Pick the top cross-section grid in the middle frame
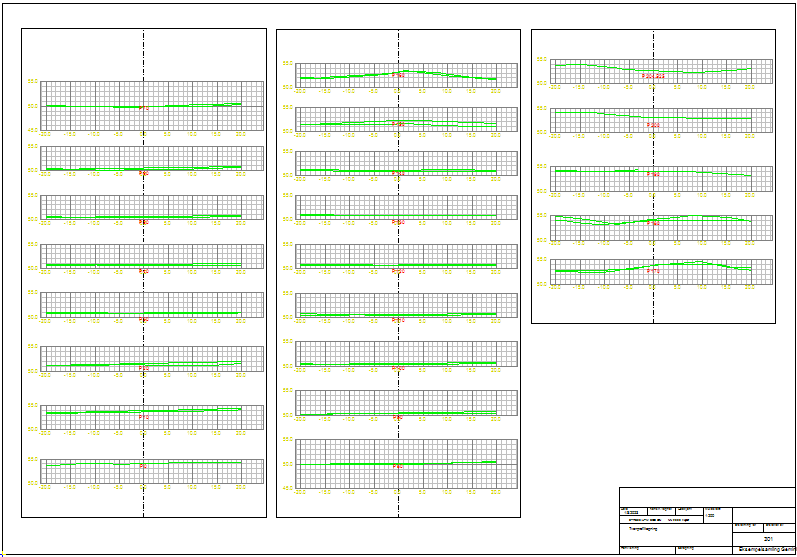Viewport: 797px width, 557px height. click(x=340, y=67)
